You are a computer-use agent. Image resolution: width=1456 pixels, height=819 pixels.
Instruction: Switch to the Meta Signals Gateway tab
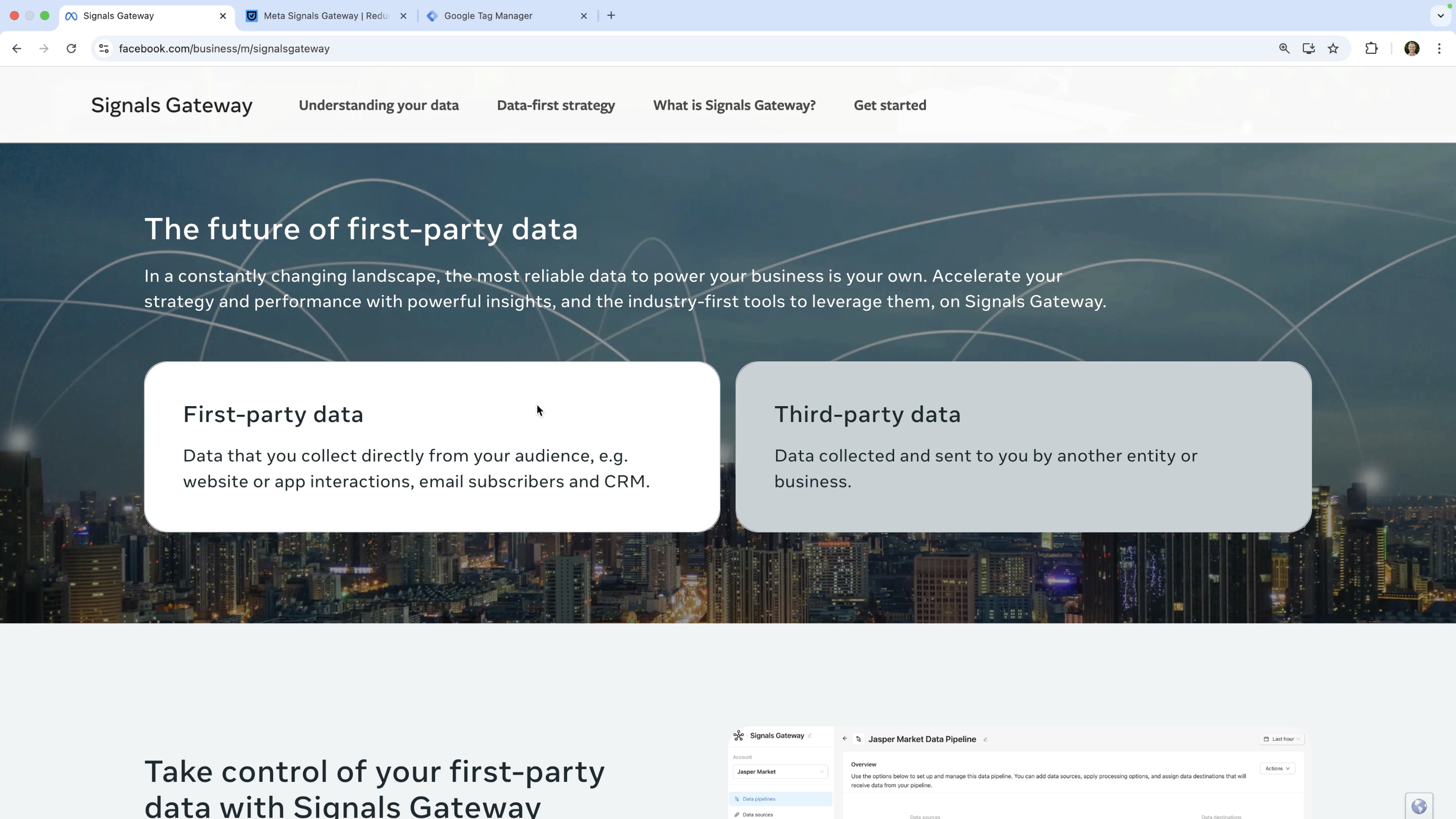327,16
